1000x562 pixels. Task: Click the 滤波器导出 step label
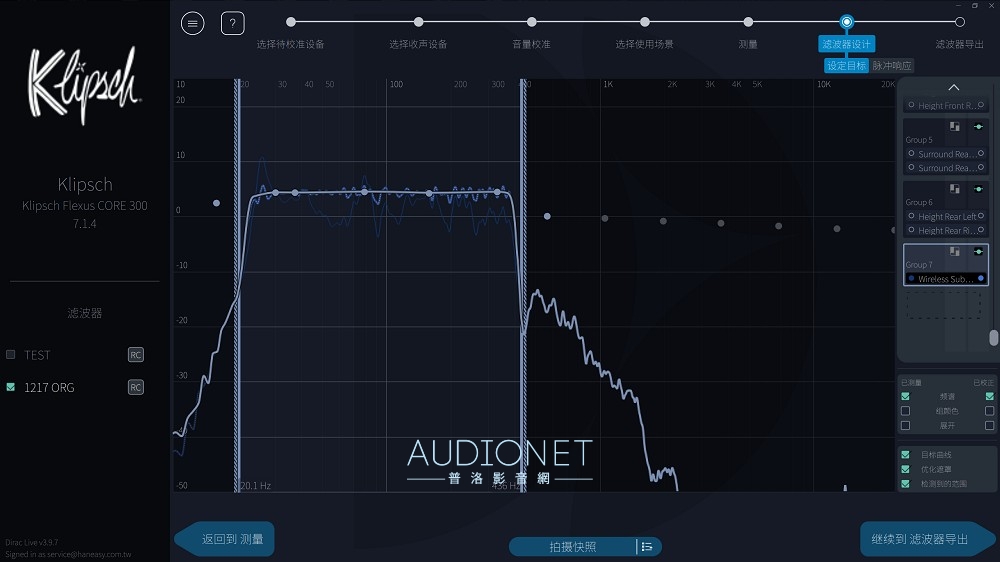coord(960,44)
